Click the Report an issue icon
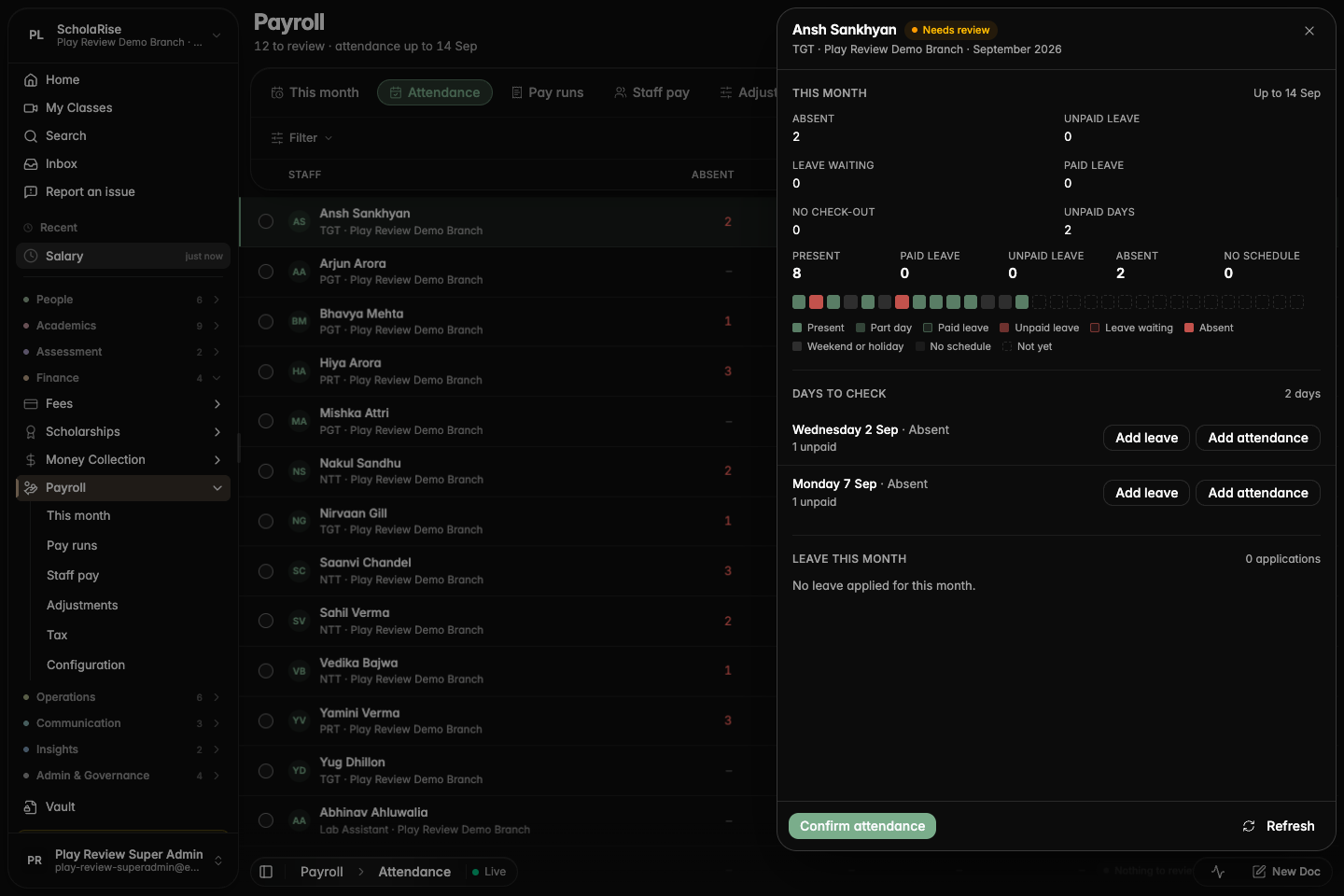The image size is (1344, 896). (x=31, y=192)
